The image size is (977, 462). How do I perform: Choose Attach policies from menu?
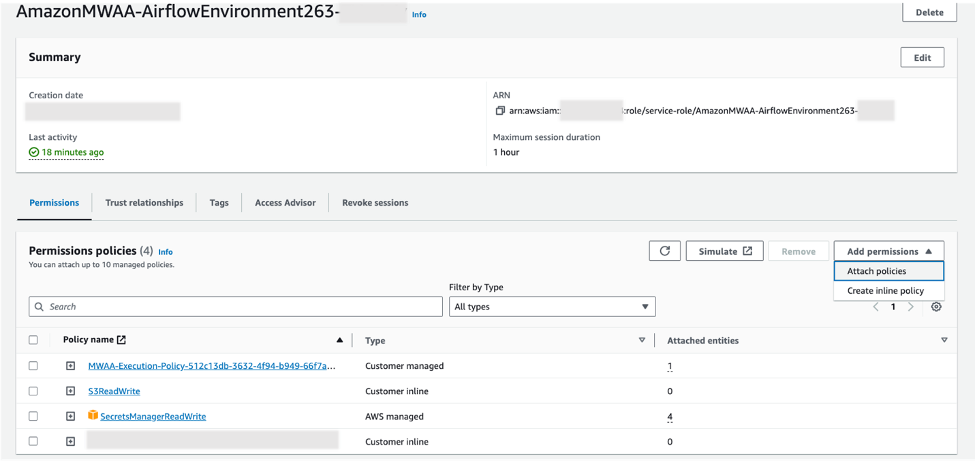(x=889, y=271)
